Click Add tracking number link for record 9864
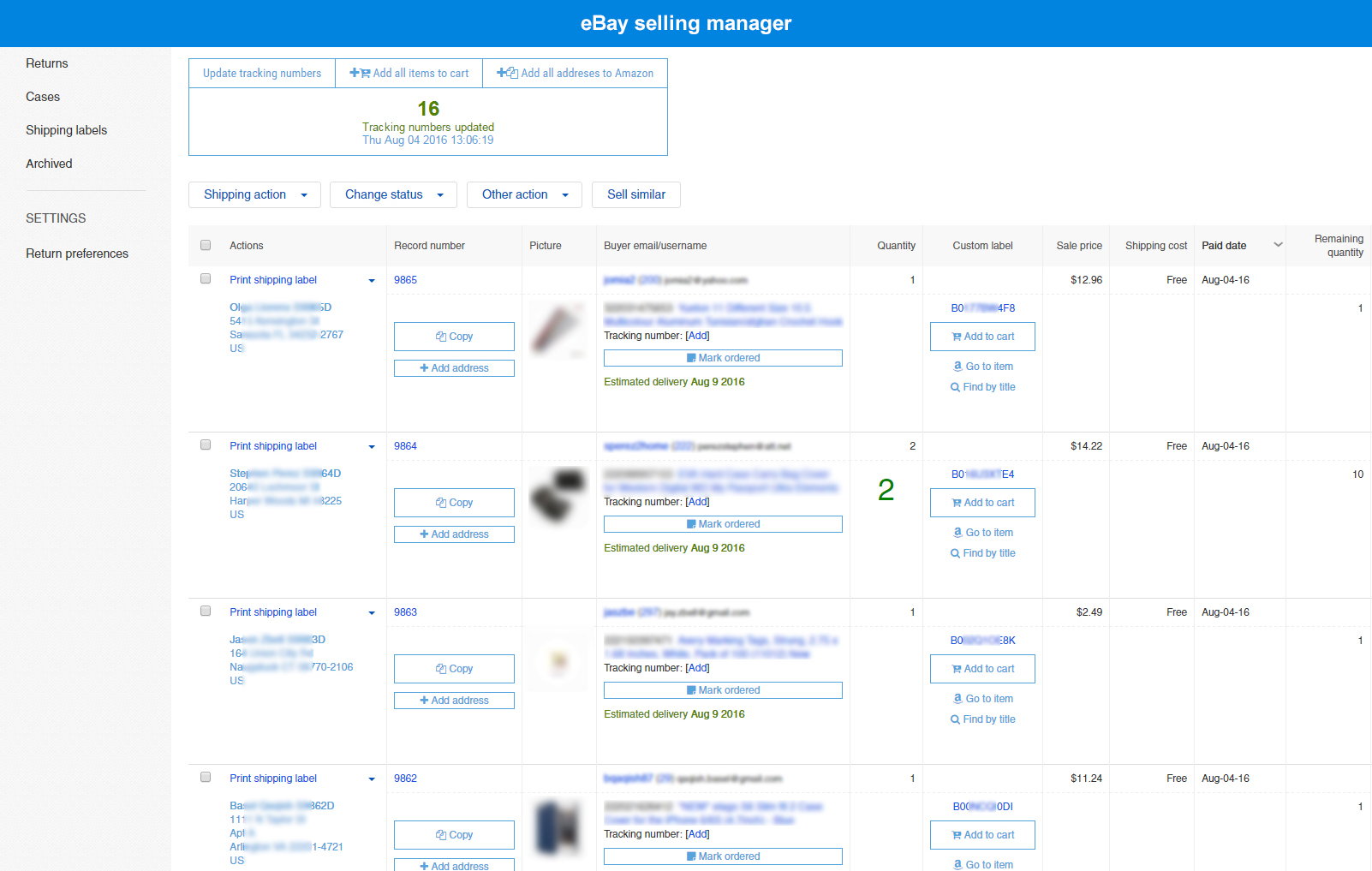 698,502
